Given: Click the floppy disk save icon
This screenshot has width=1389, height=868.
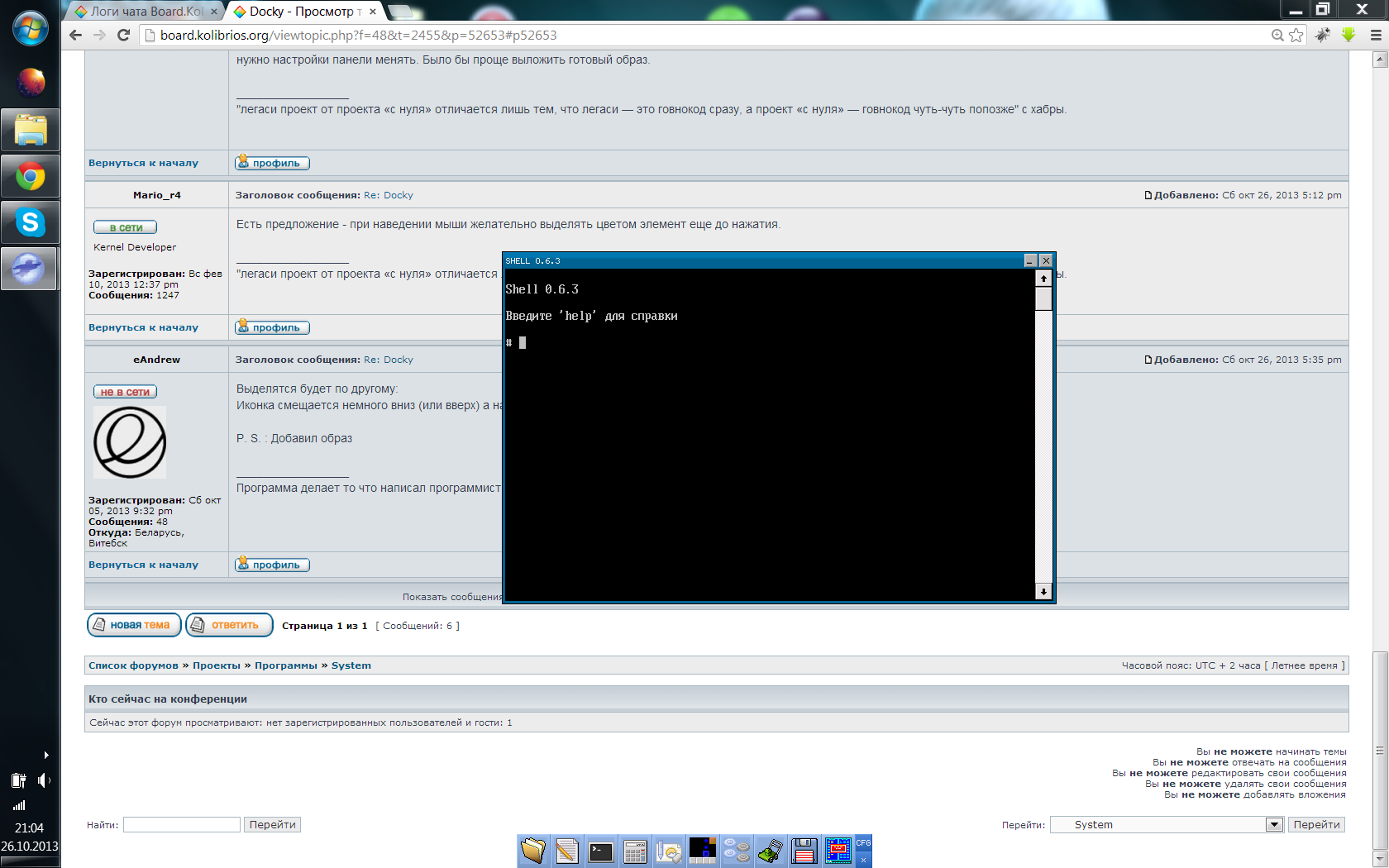Looking at the screenshot, I should [804, 851].
